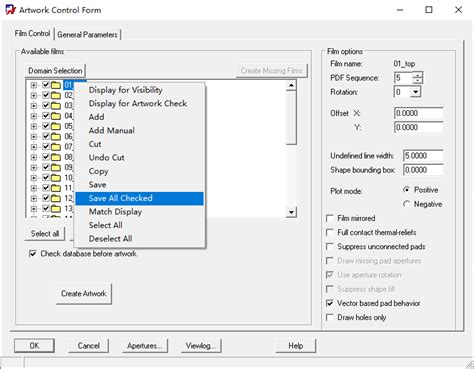
Task: Switch to the General Parameters tab
Action: [x=87, y=35]
